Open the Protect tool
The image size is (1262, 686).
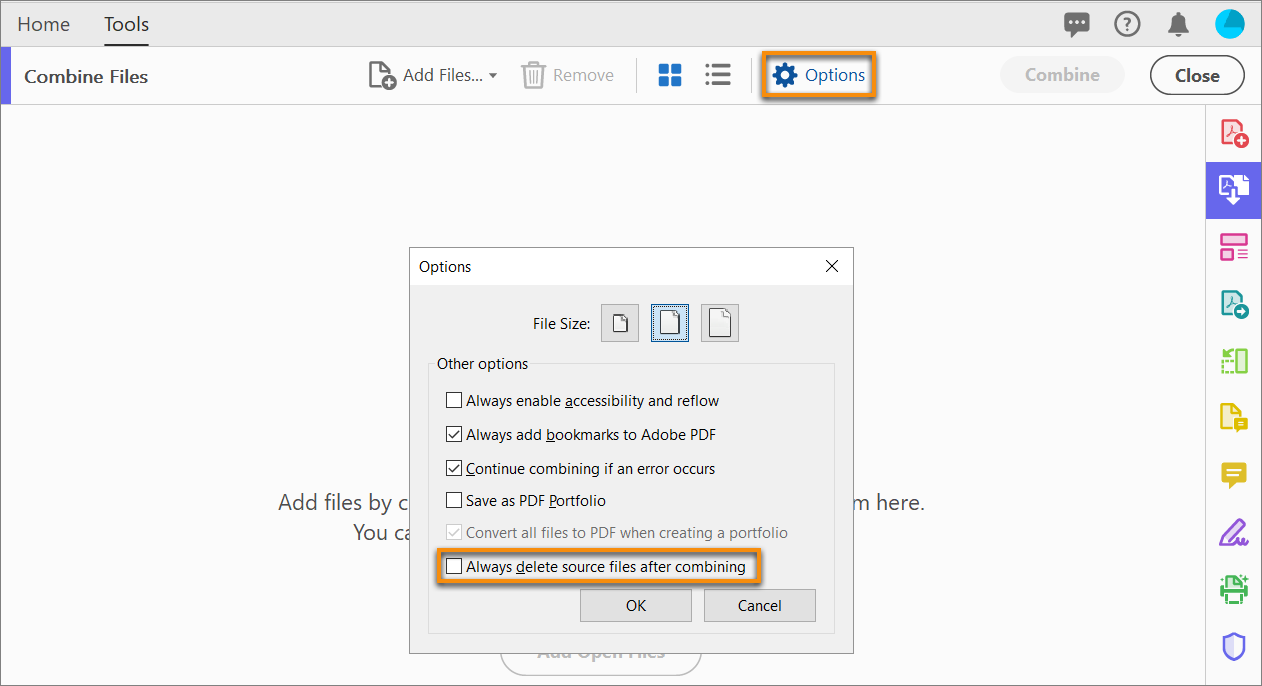pos(1233,645)
